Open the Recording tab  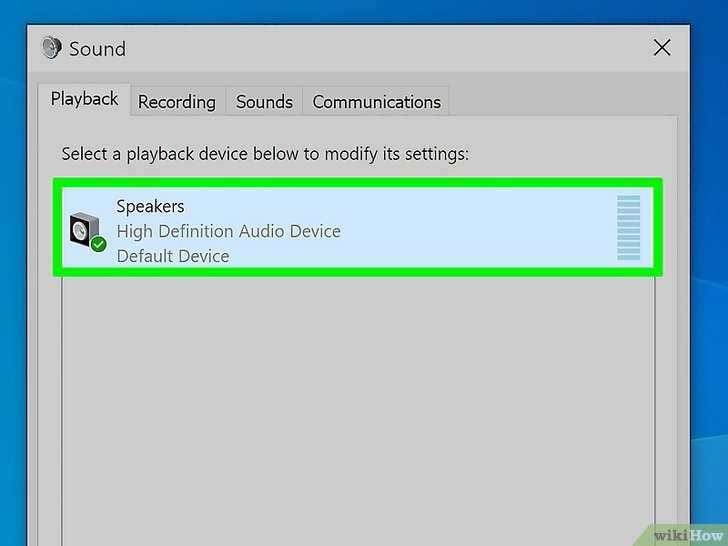click(177, 102)
